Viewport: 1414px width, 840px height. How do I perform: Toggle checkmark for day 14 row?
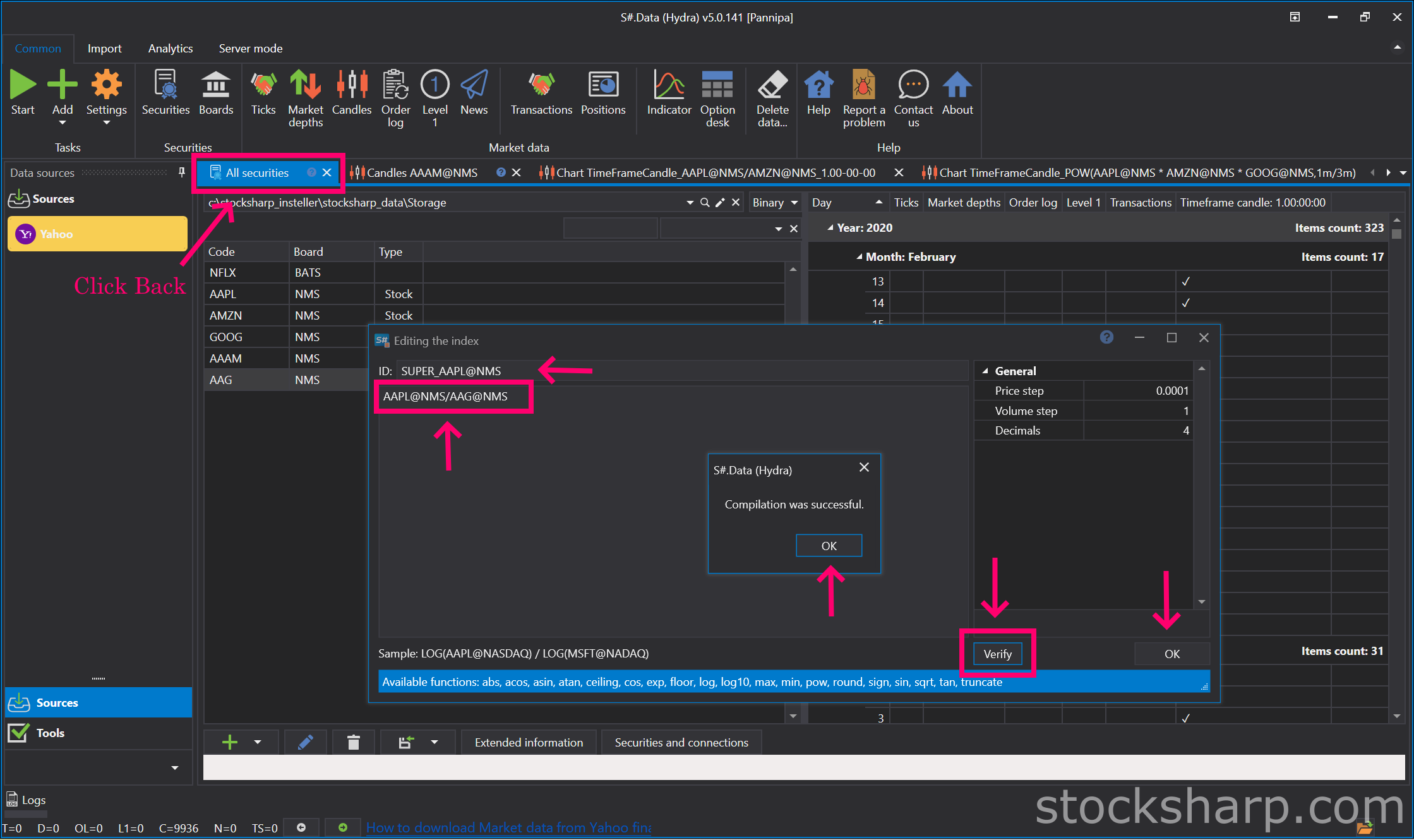click(x=1185, y=303)
